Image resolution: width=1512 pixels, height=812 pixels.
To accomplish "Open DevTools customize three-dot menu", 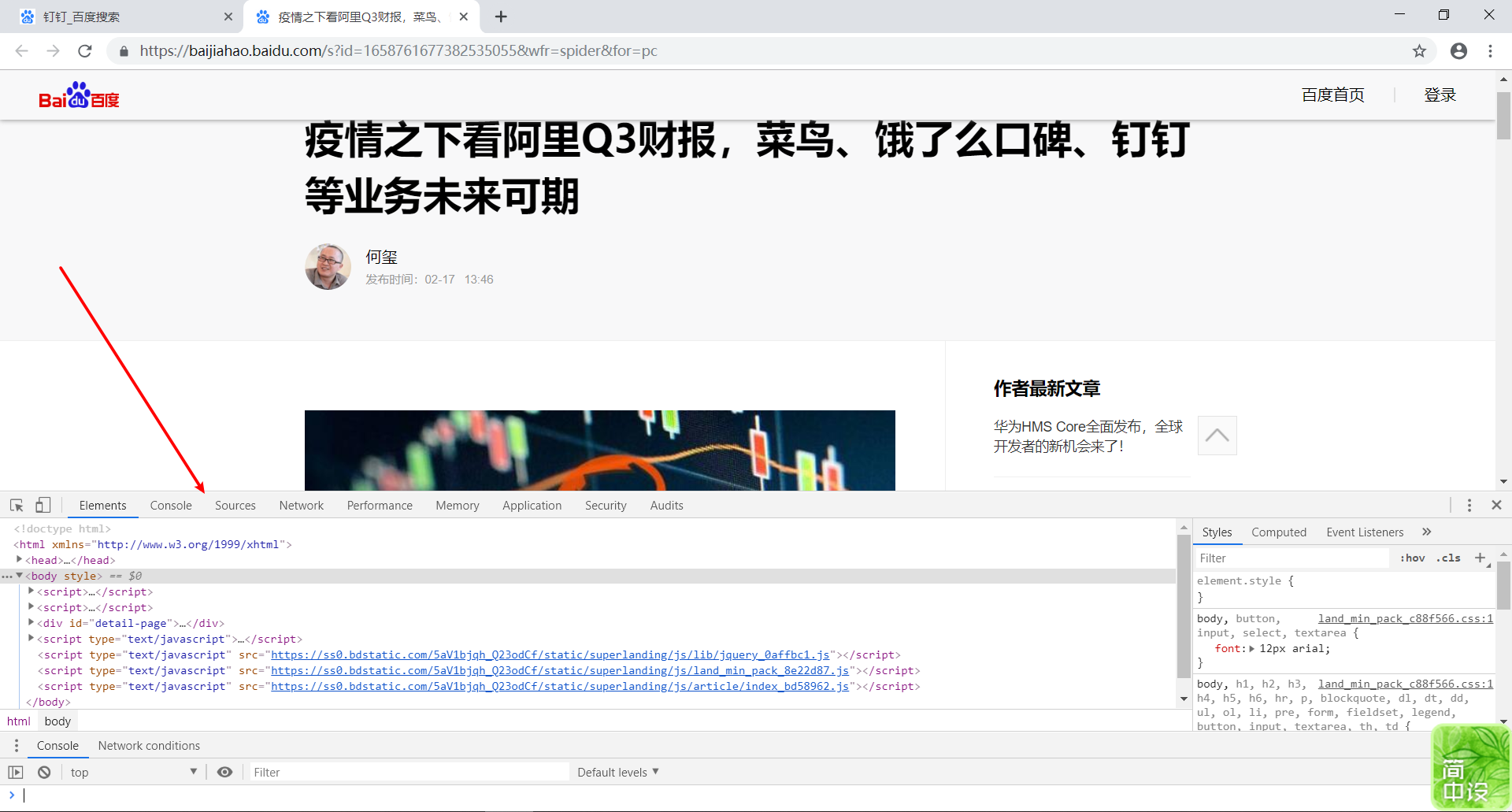I will click(x=1469, y=505).
